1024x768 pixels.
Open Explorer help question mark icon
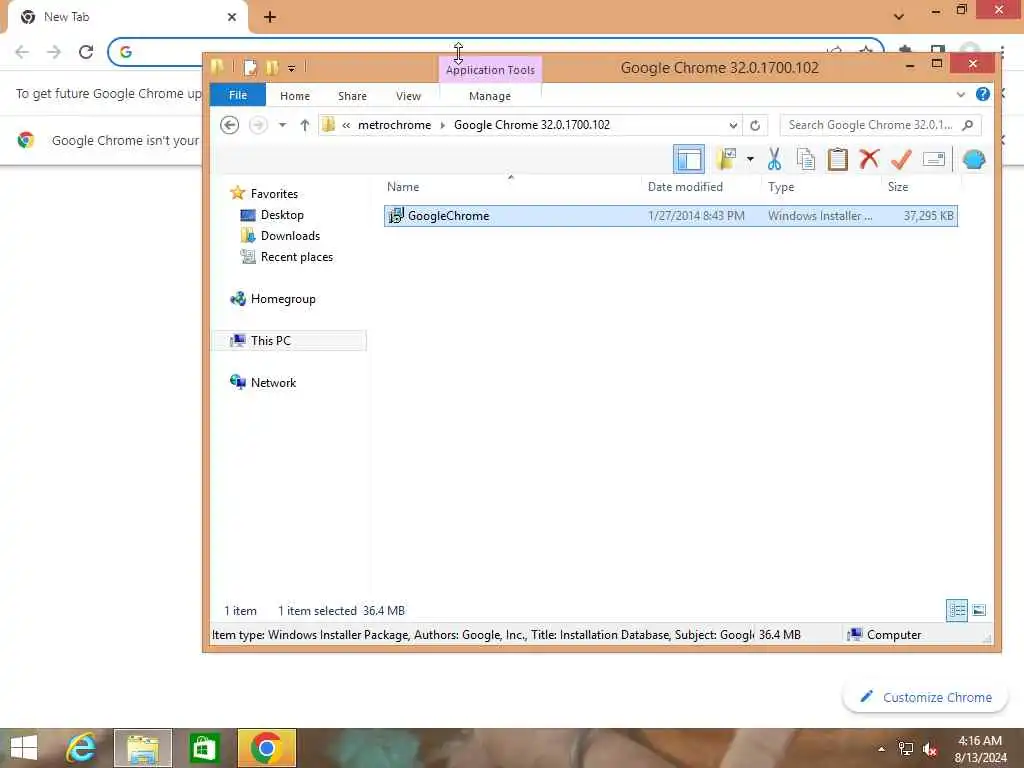point(982,95)
